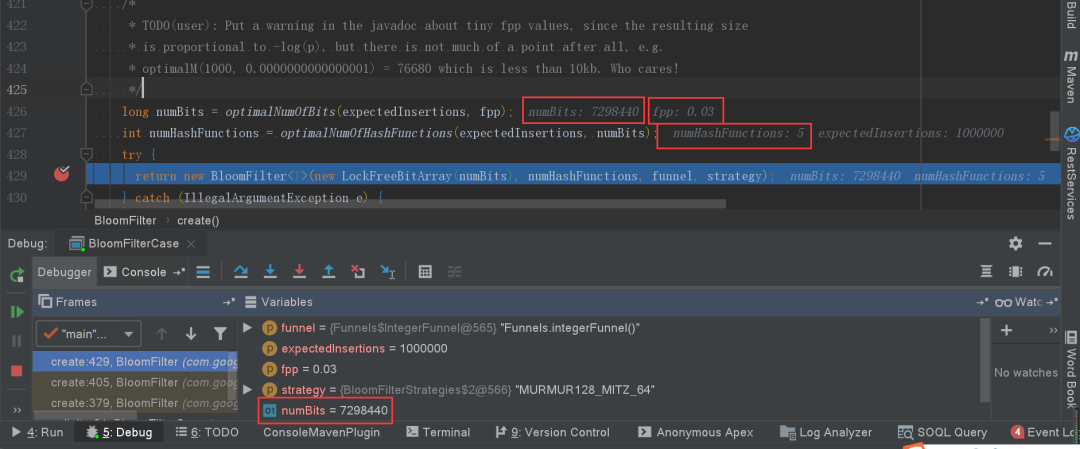Open the SOQL Query tool window
1080x449 pixels.
click(x=942, y=432)
